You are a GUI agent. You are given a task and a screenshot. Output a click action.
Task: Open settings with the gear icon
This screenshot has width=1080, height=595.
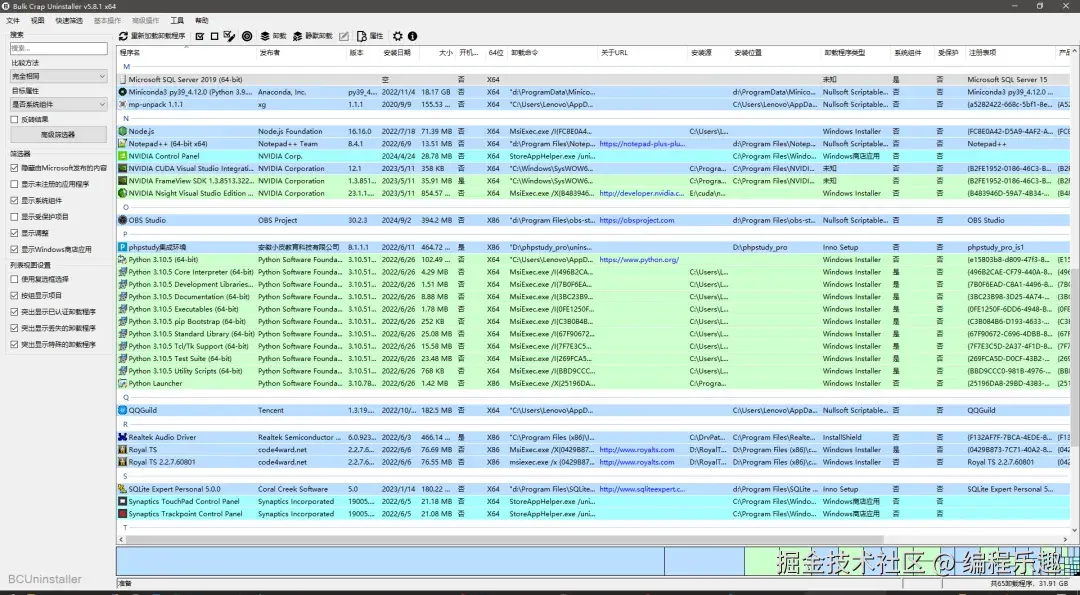(397, 36)
